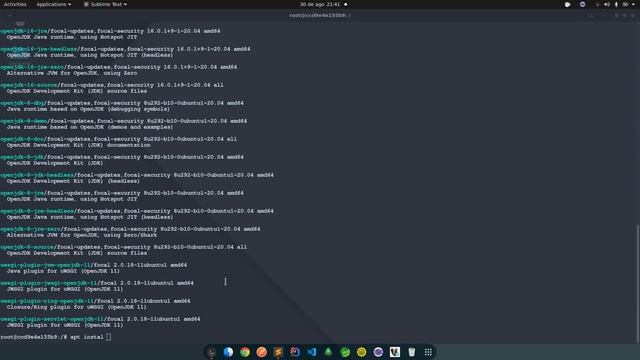Viewport: 640px width, 360px height.
Task: Launch the JetBrains IDE icon in the dock
Action: pyautogui.click(x=295, y=352)
